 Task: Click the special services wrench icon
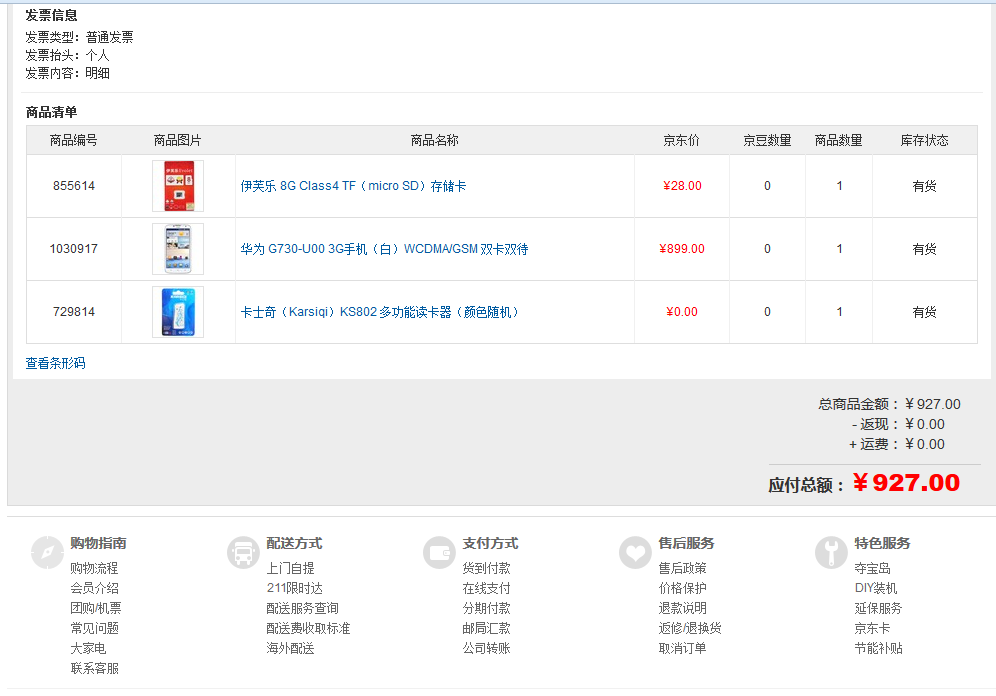(x=831, y=552)
